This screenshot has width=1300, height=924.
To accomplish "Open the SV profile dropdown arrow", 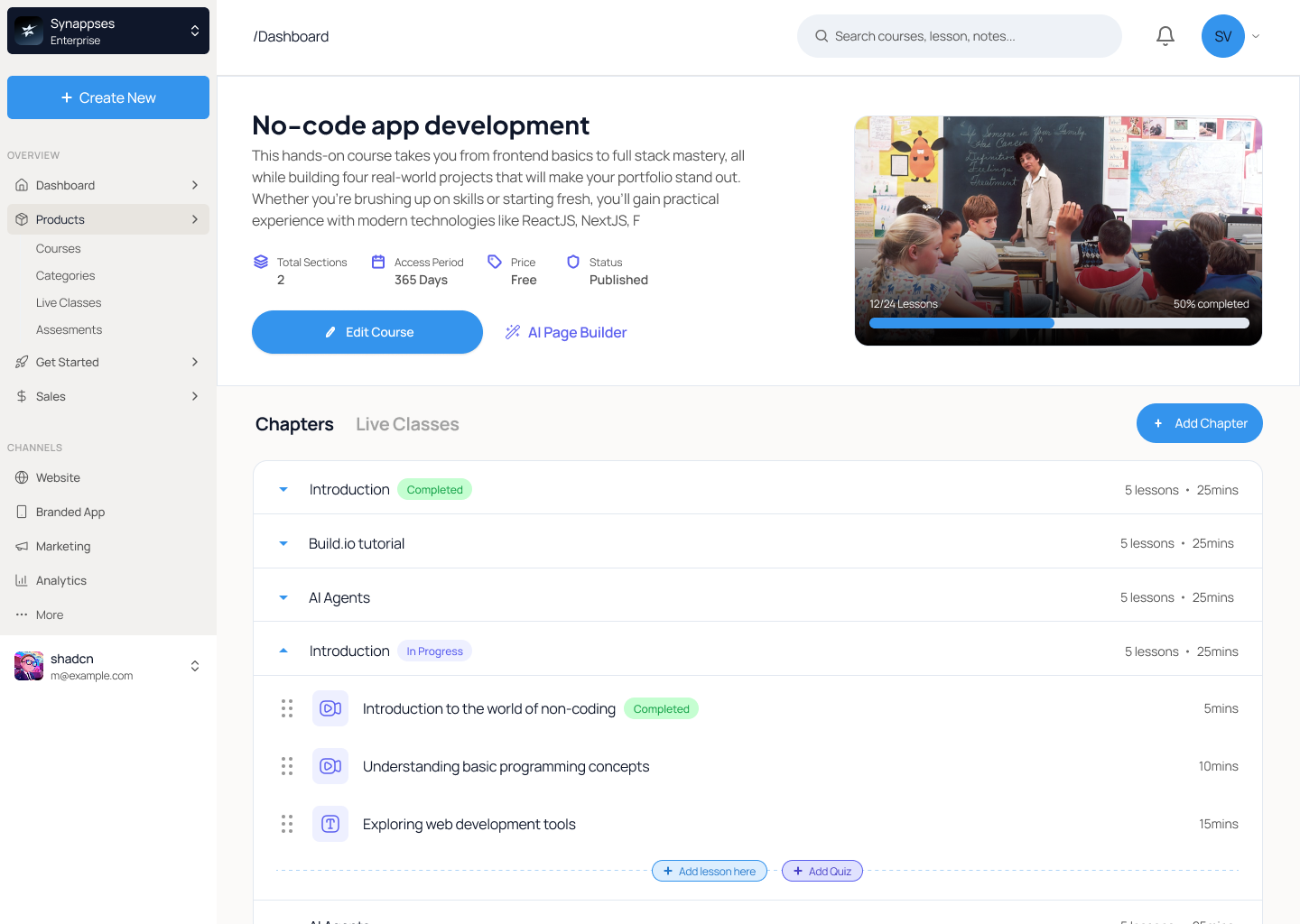I will 1256,36.
